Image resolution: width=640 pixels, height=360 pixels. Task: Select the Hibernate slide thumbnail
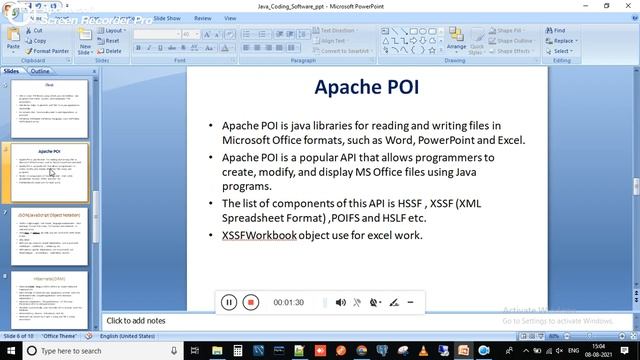[x=49, y=300]
